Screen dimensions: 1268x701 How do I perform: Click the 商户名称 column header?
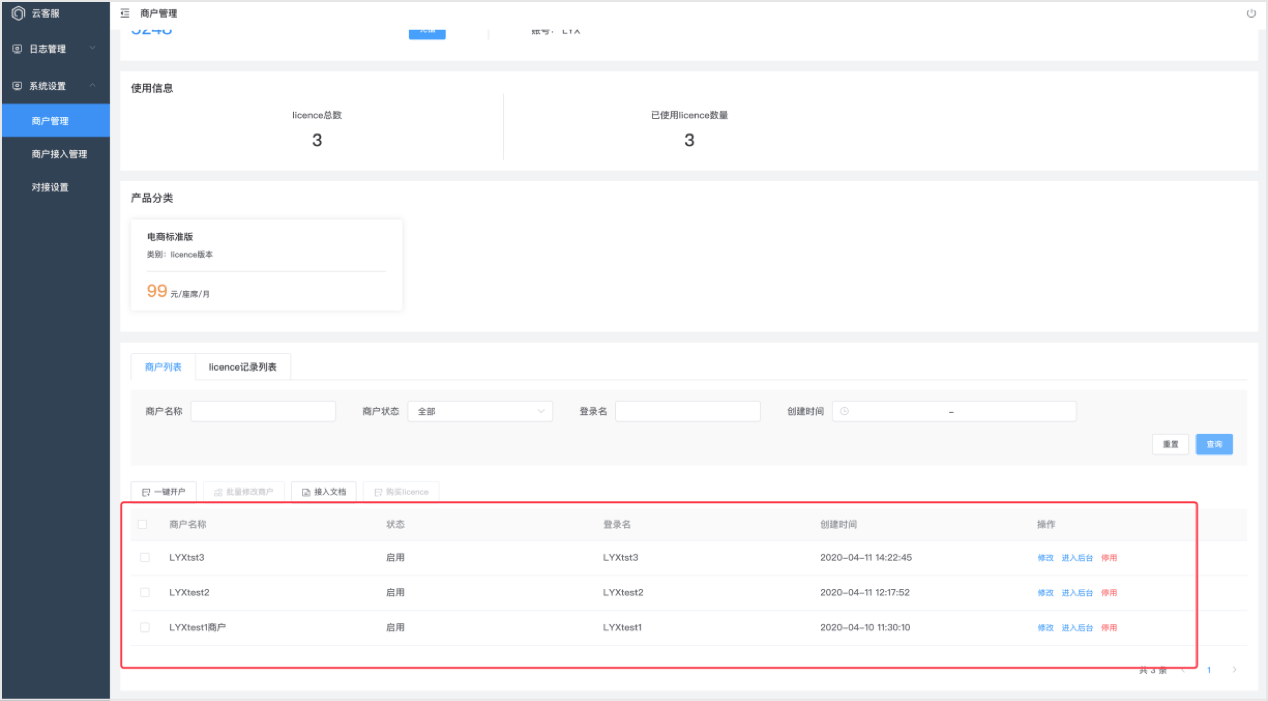[188, 525]
